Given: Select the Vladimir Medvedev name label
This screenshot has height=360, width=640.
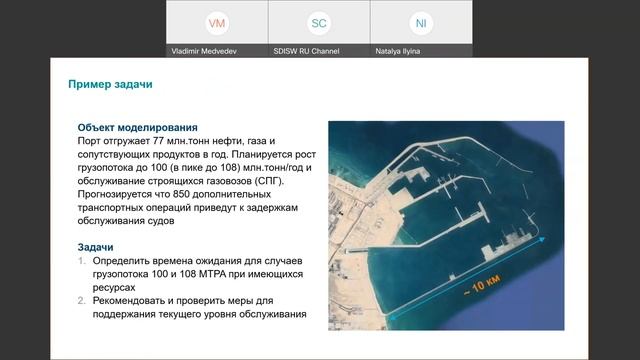Looking at the screenshot, I should (x=204, y=51).
